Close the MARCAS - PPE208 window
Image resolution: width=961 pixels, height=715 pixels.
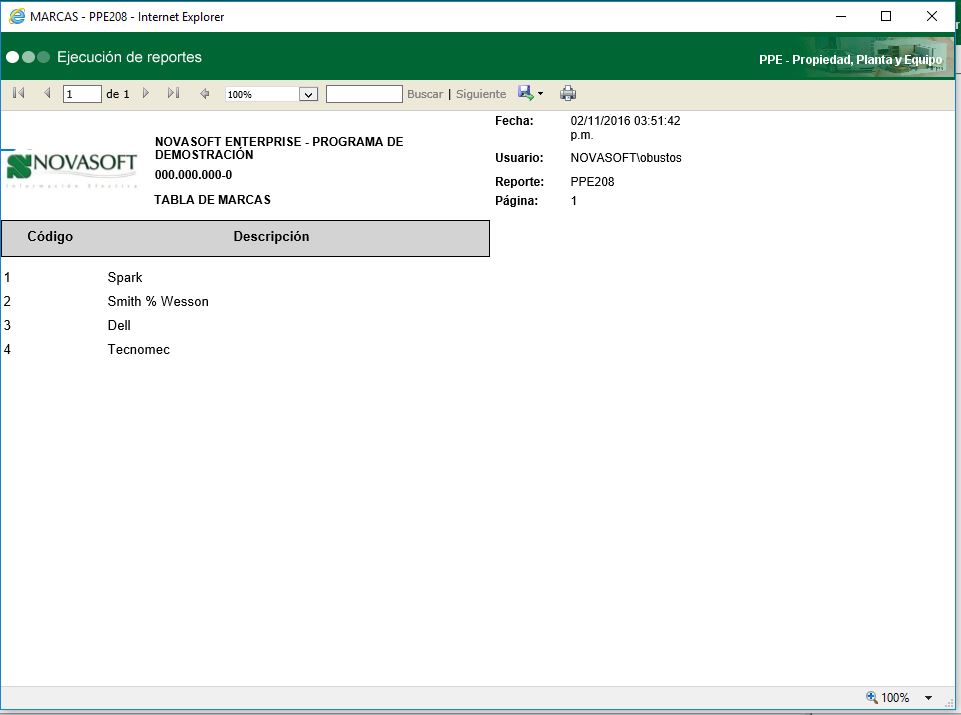tap(932, 17)
